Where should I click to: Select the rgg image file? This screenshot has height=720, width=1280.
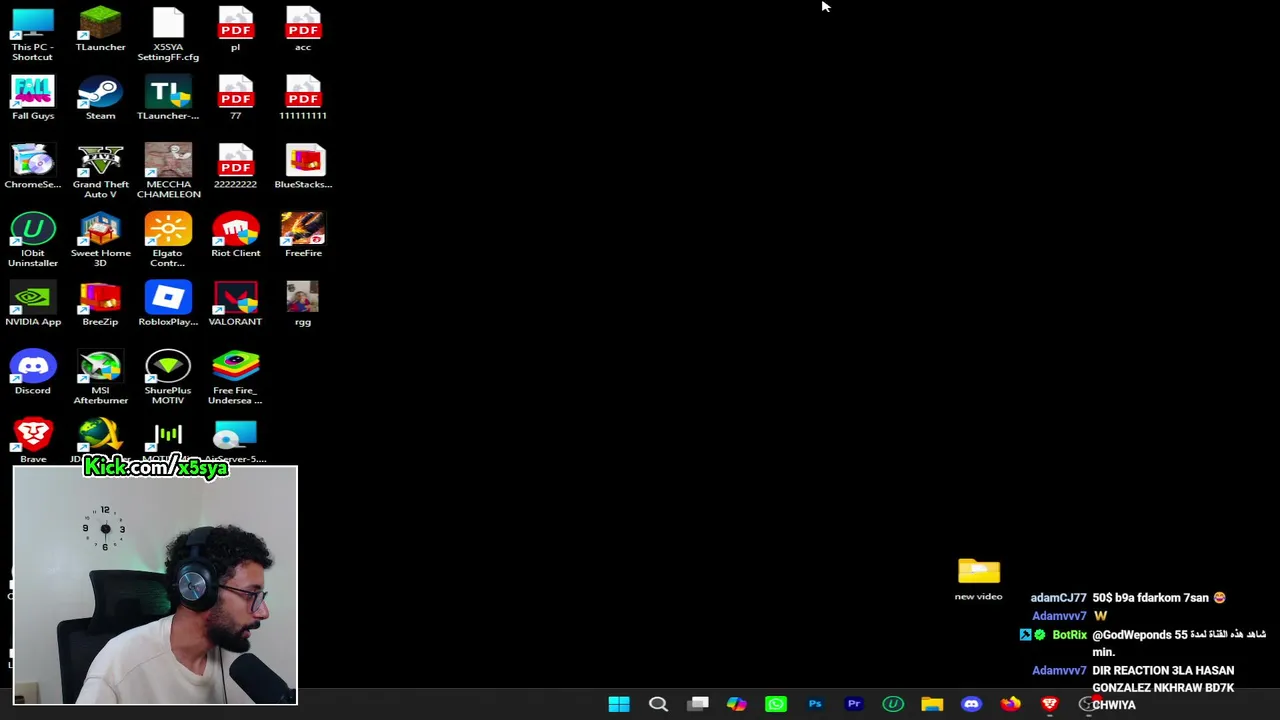(303, 304)
